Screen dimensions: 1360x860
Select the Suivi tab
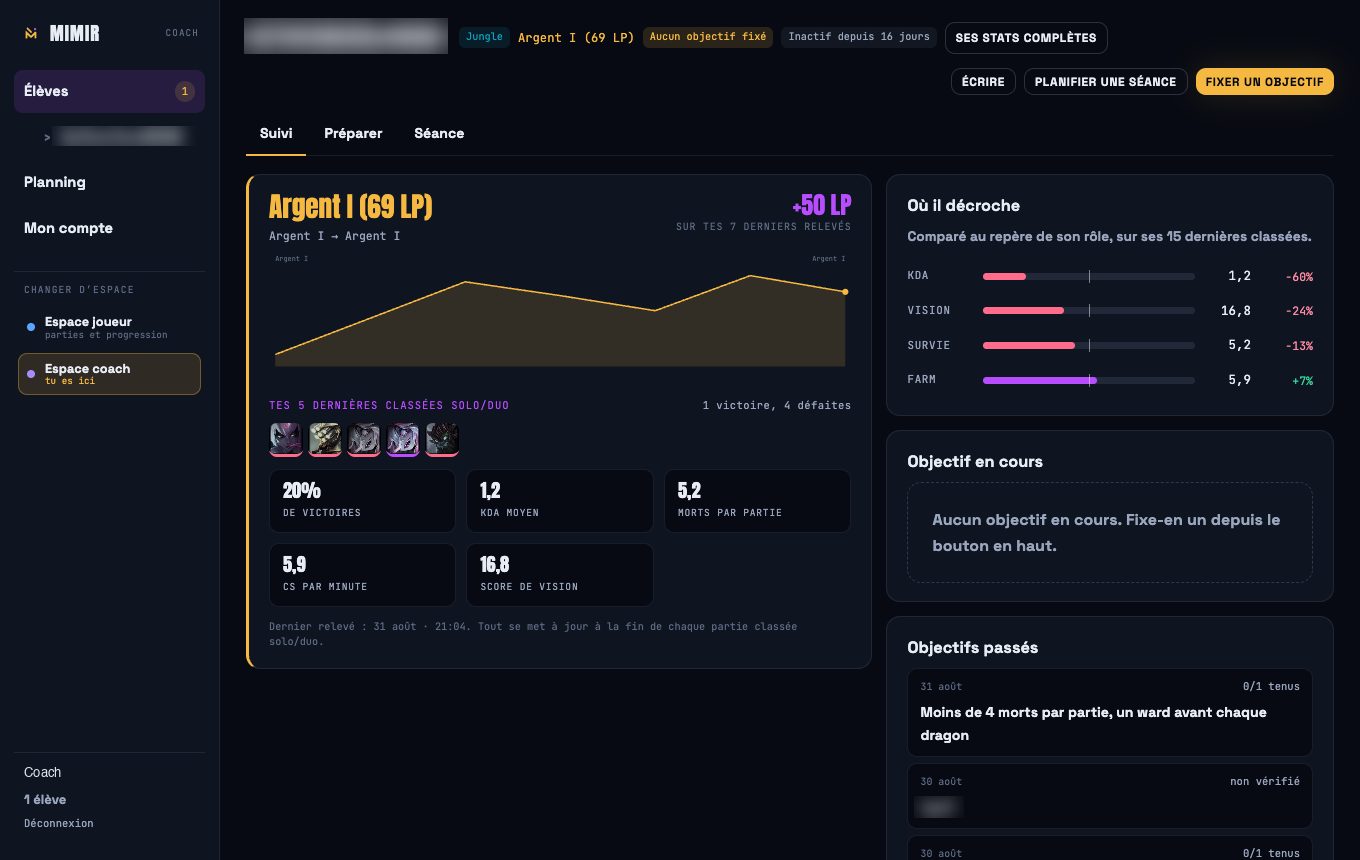coord(276,133)
